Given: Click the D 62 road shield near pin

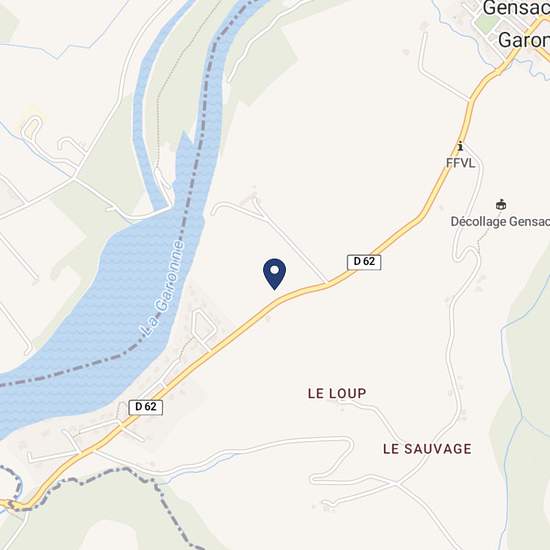Looking at the screenshot, I should coord(364,262).
